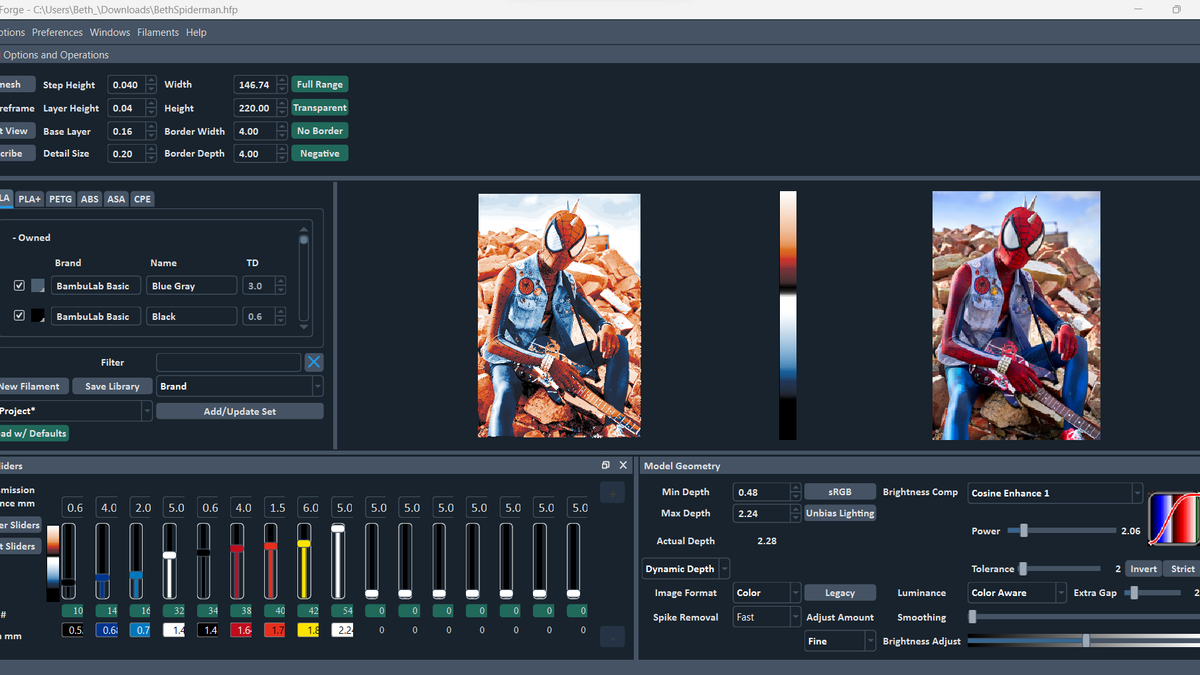
Task: Open the Filaments menu
Action: pos(158,32)
